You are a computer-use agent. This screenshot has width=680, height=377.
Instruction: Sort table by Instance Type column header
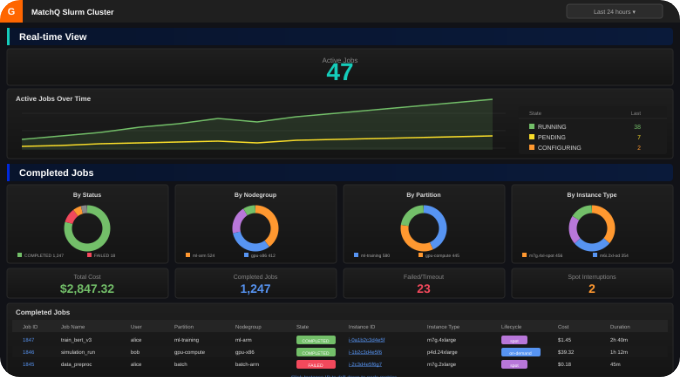443,327
